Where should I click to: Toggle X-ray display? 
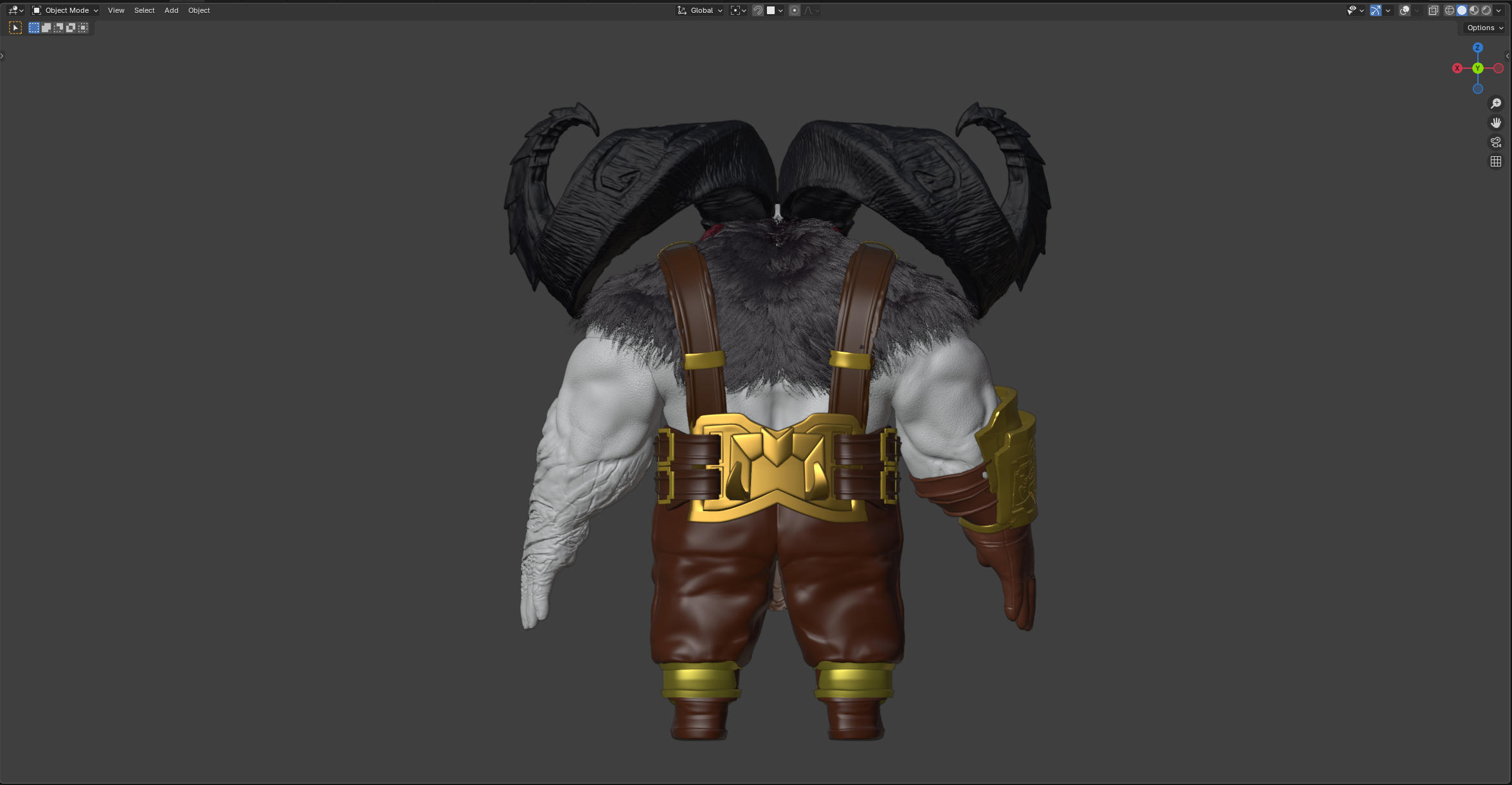[x=1433, y=10]
